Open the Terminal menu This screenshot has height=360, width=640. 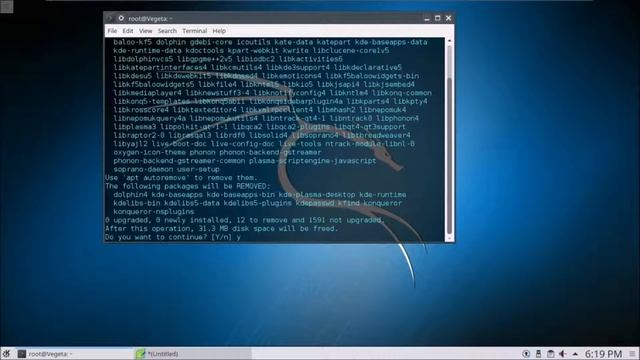(195, 31)
